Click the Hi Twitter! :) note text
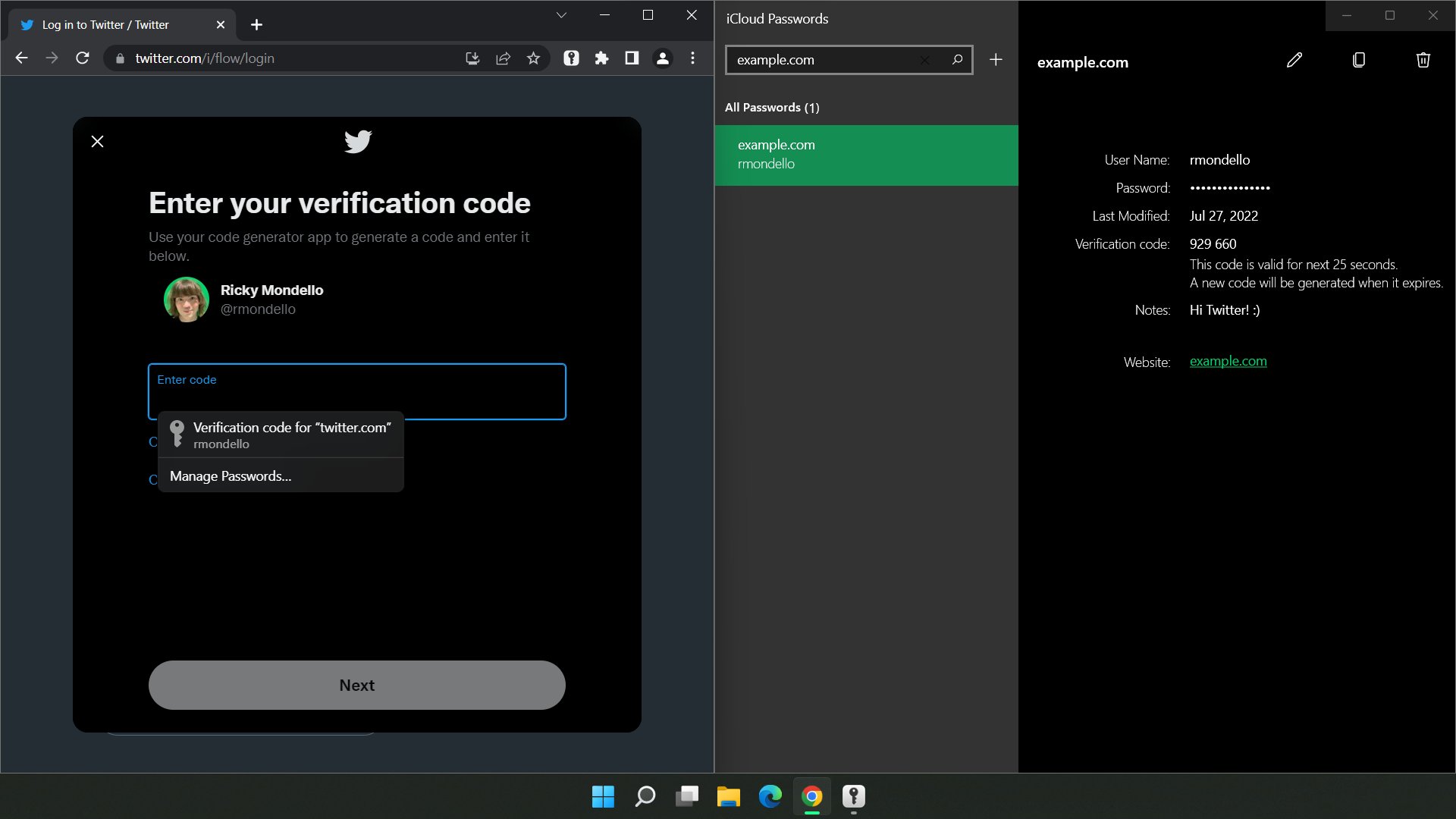 coord(1225,309)
